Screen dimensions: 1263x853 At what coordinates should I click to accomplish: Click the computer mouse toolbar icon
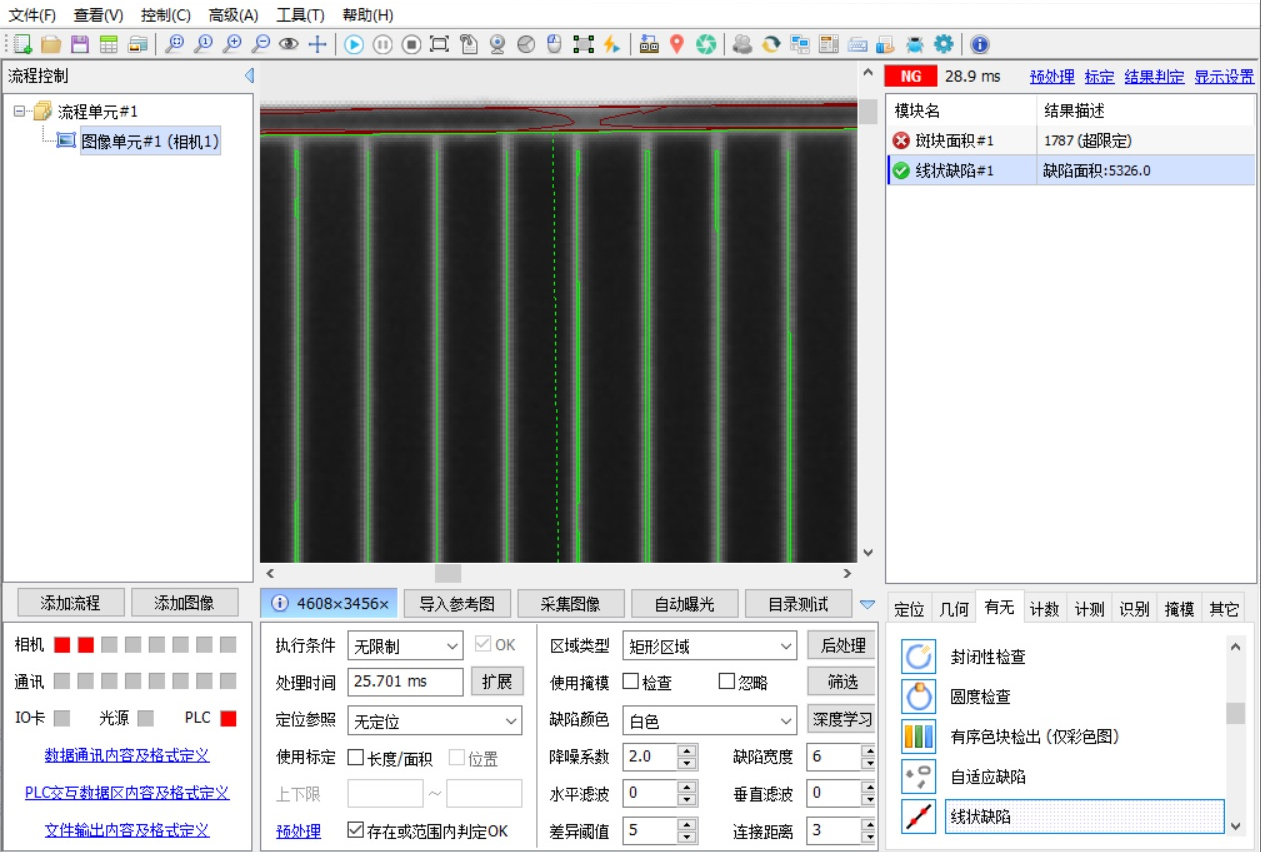[555, 44]
